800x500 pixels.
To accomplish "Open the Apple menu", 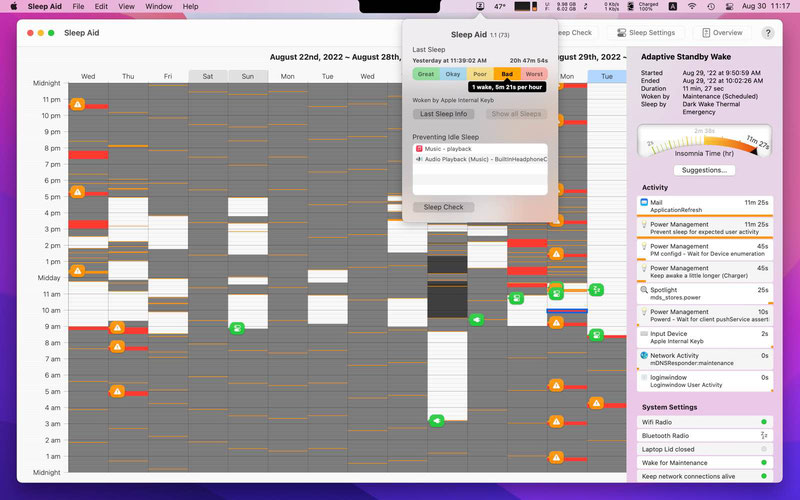I will coord(14,6).
